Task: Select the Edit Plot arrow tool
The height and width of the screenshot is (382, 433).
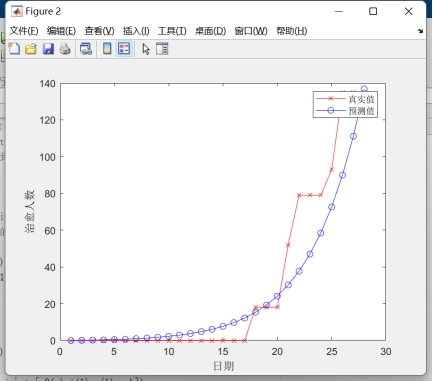Action: click(146, 49)
